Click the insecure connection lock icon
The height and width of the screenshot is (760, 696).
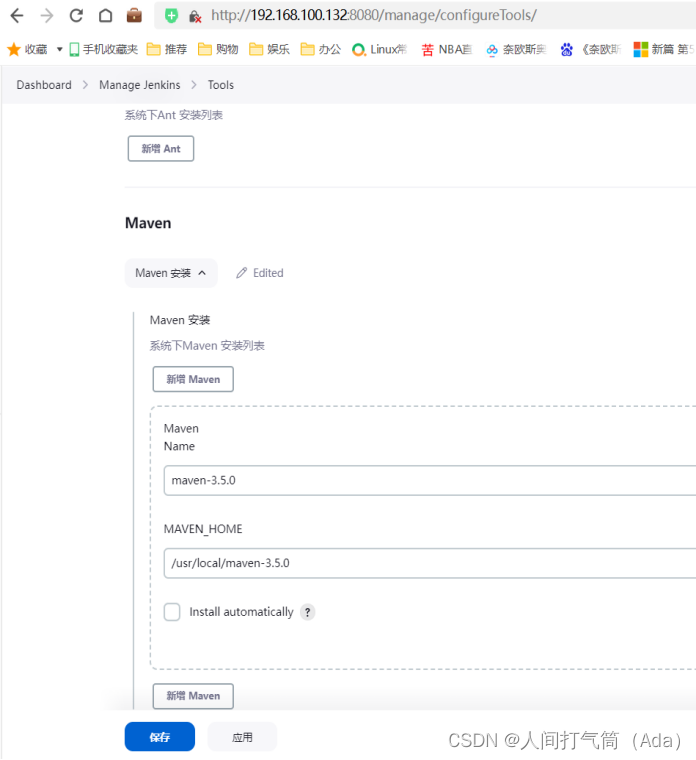tap(195, 16)
